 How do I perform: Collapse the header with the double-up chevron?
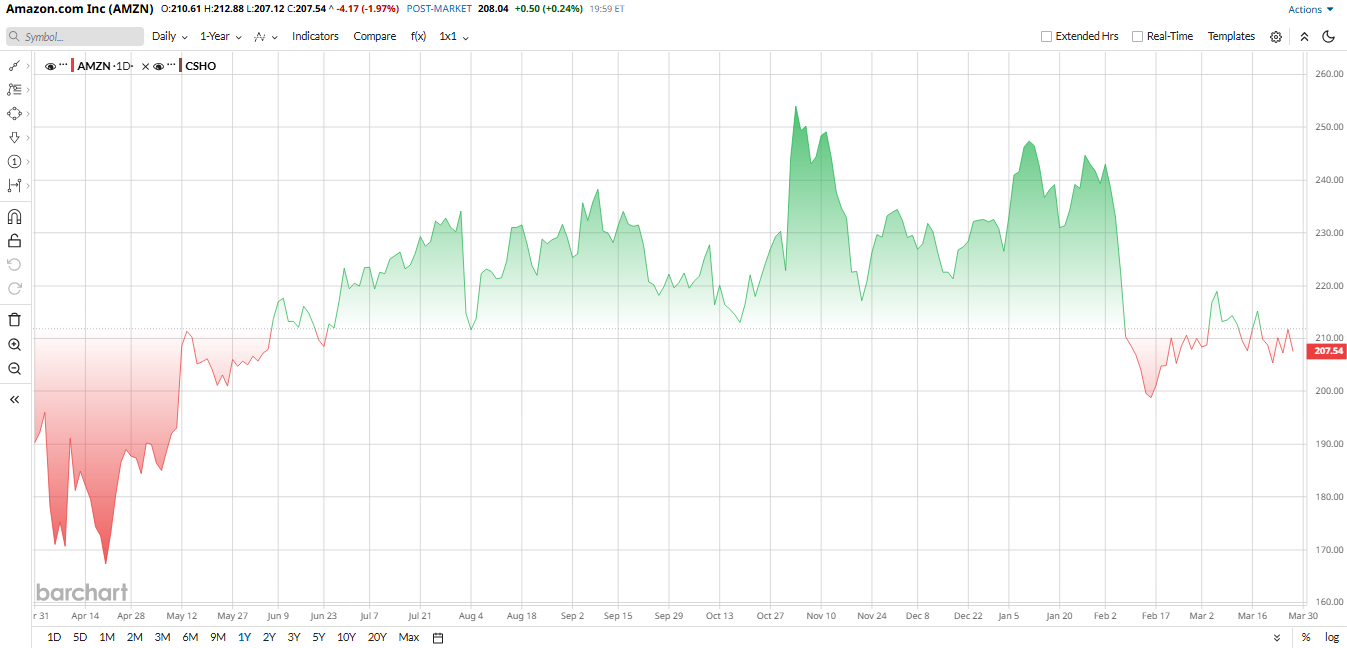[x=1304, y=36]
